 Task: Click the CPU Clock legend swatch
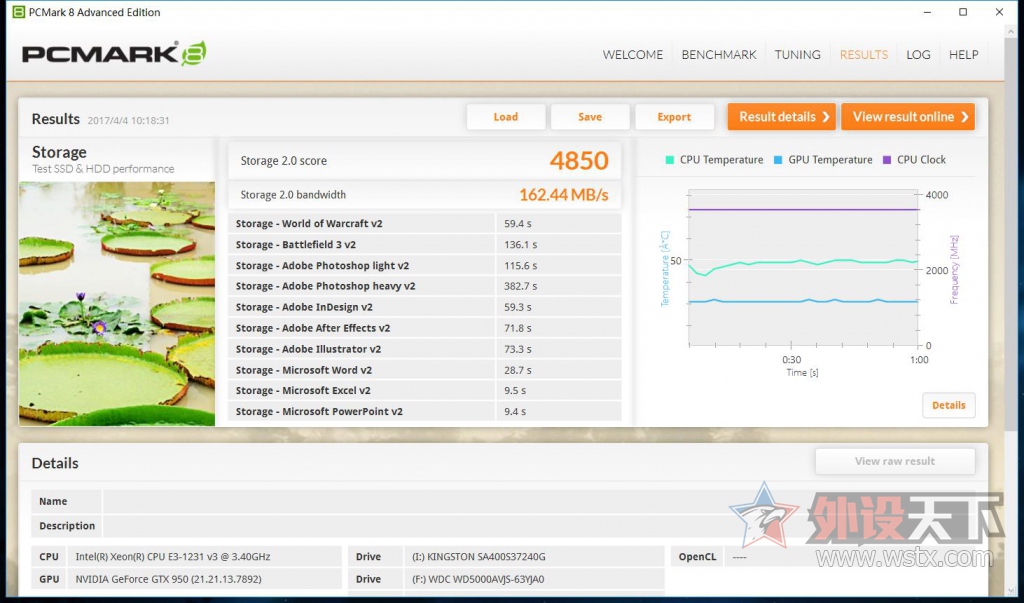887,160
